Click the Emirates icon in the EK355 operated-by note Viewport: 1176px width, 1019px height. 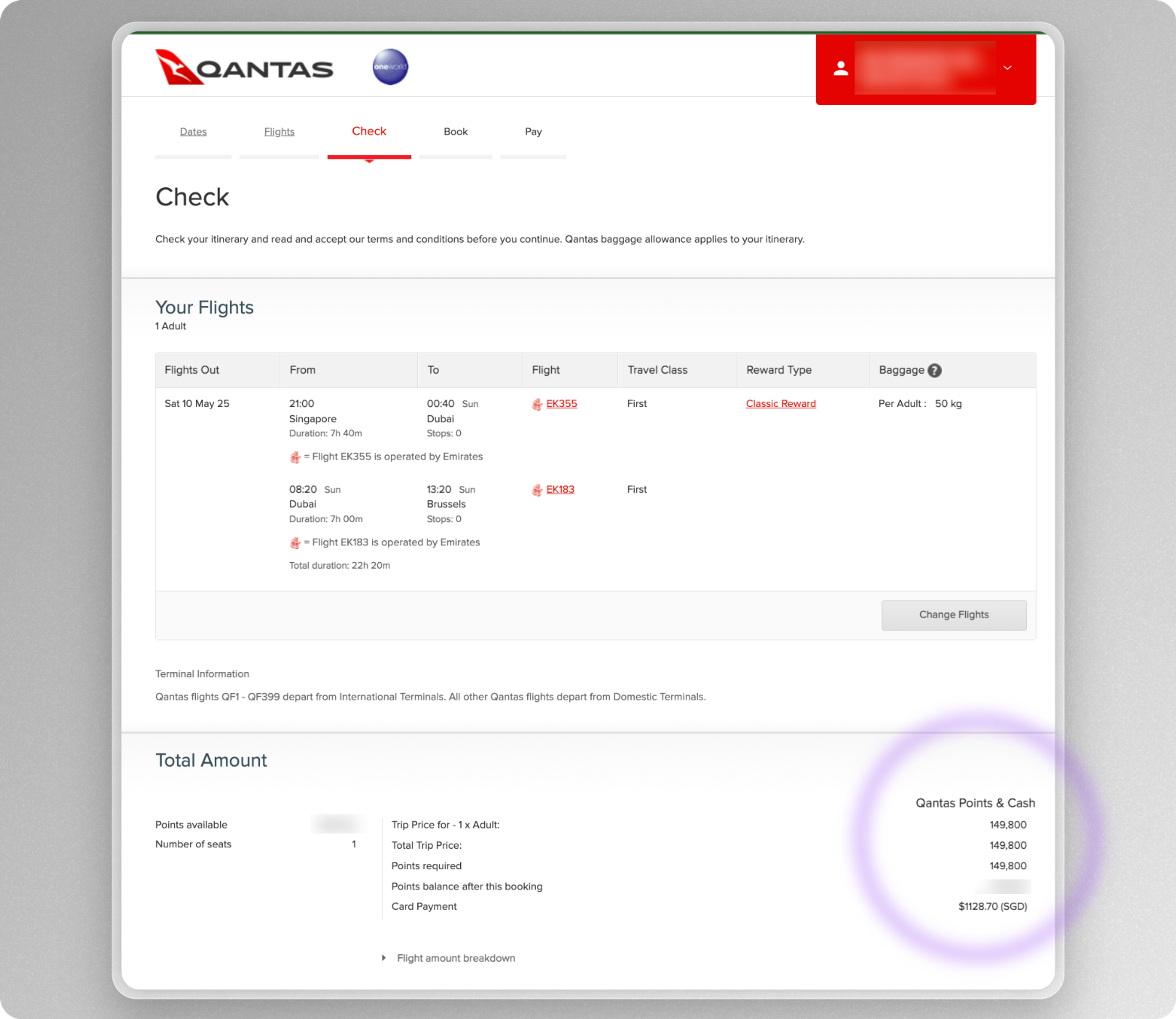click(295, 457)
